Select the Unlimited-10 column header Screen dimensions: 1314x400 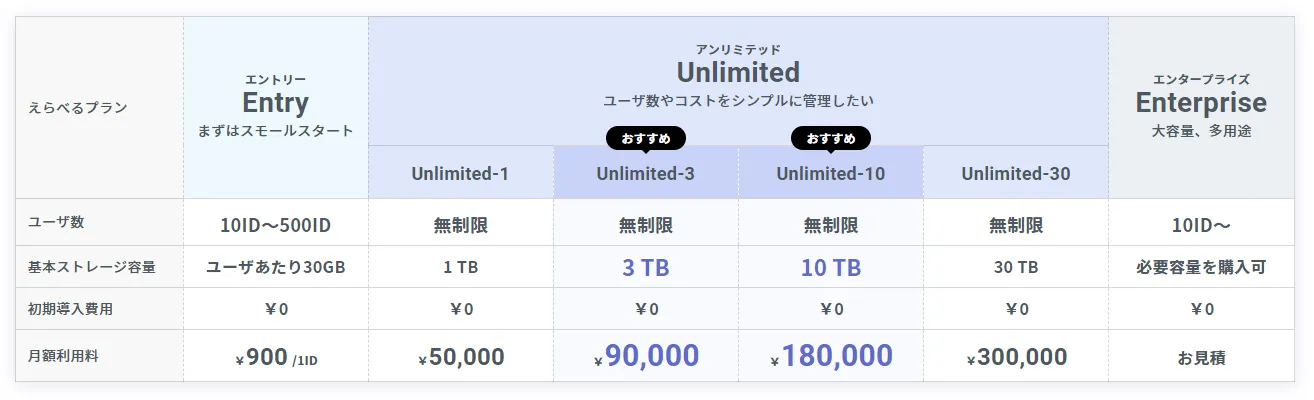[830, 173]
